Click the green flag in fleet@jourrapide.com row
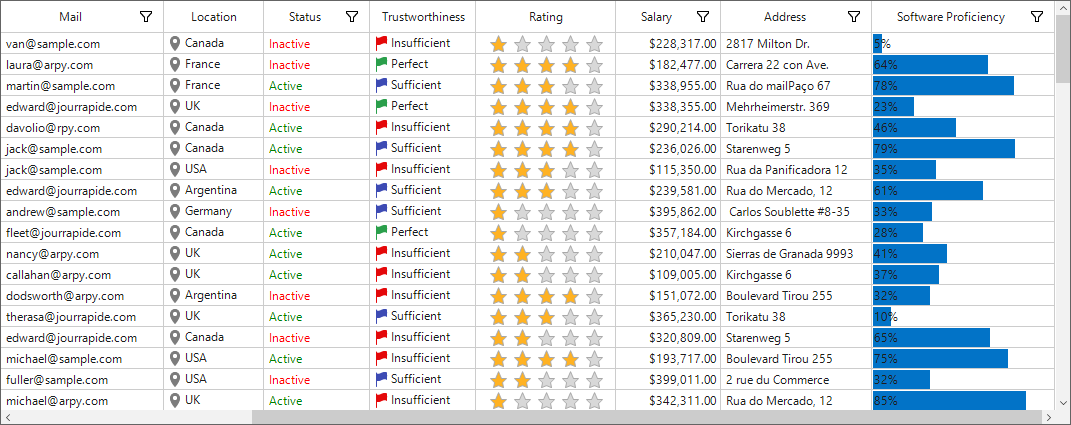1071x425 pixels. click(381, 233)
